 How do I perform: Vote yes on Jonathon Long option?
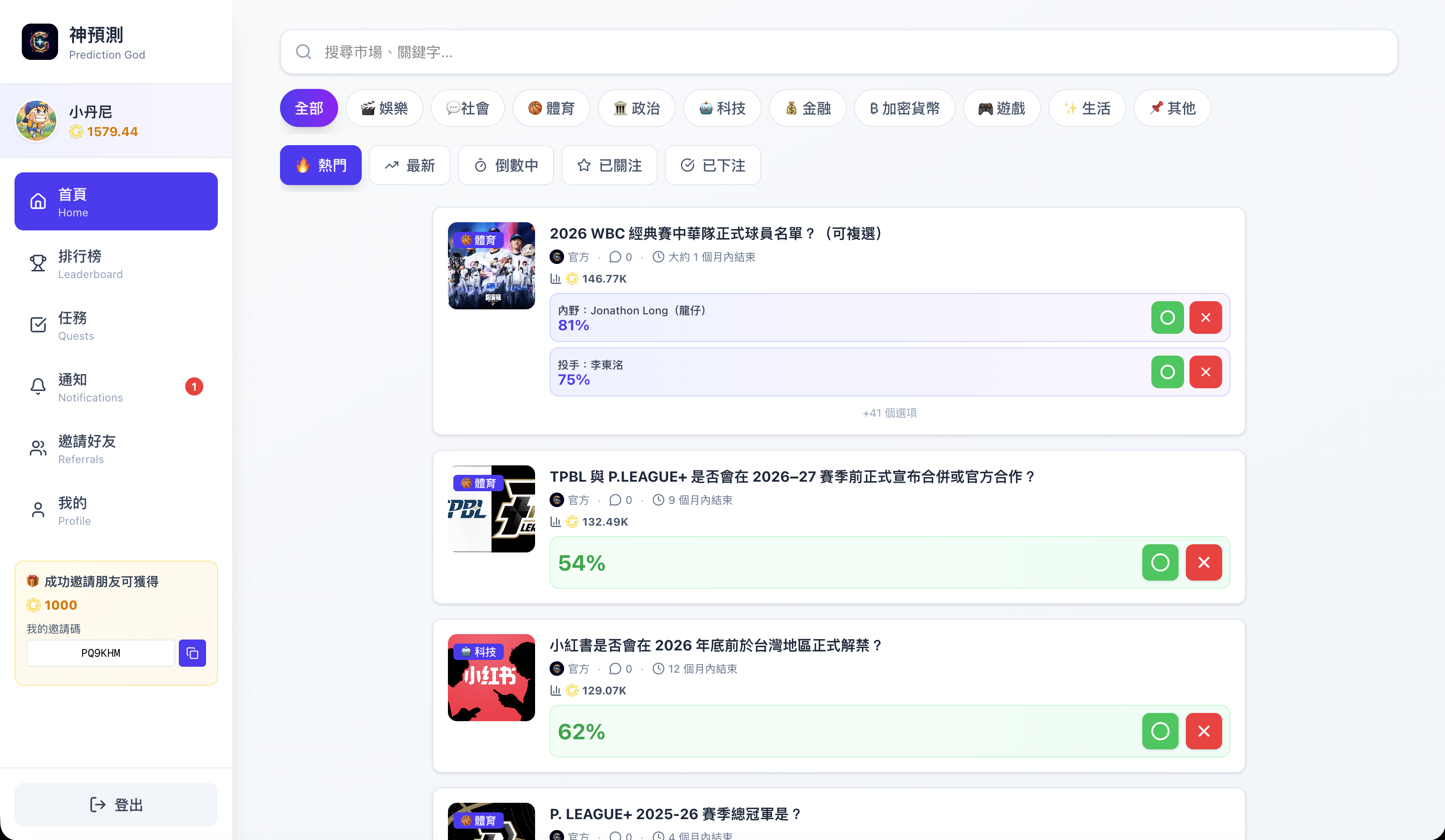click(1167, 317)
